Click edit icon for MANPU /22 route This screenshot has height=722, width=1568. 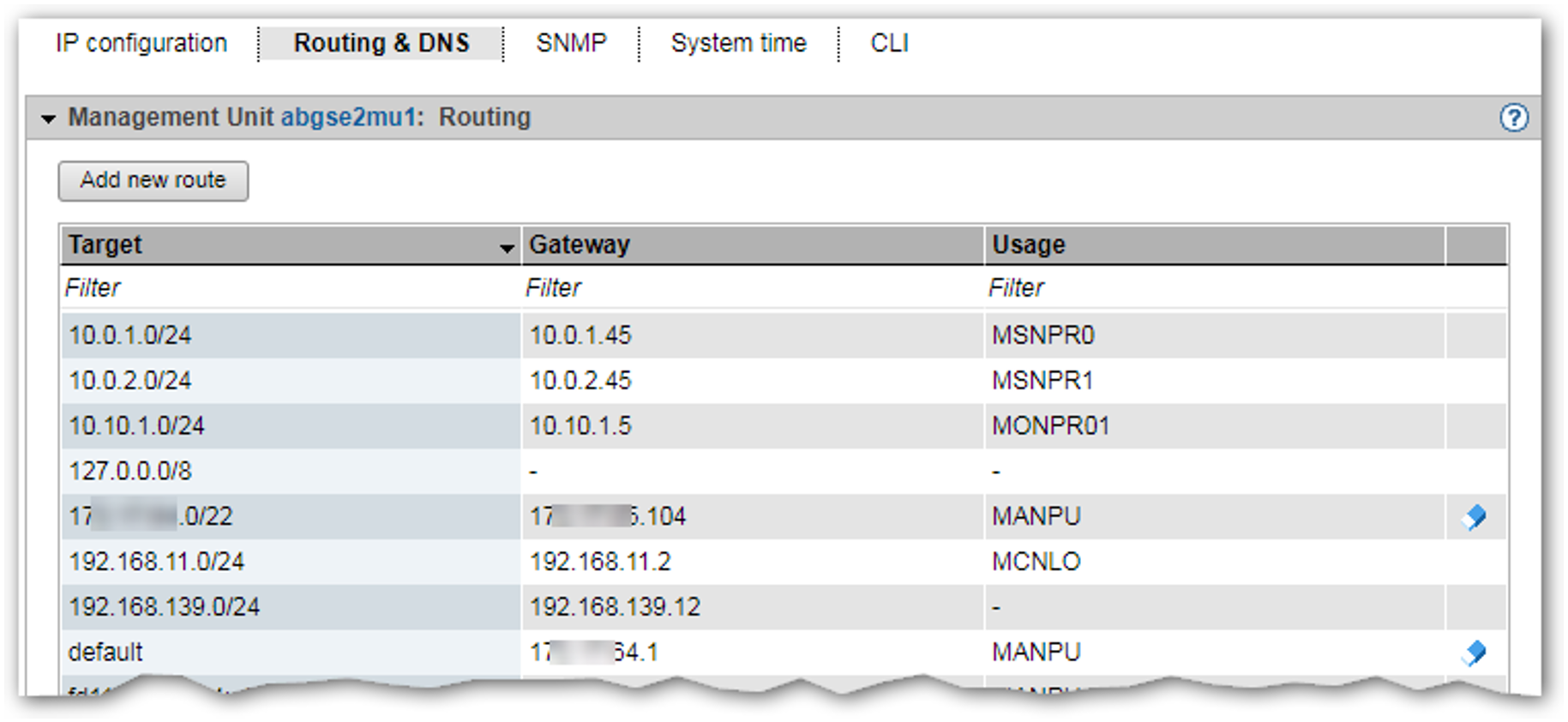pyautogui.click(x=1475, y=517)
